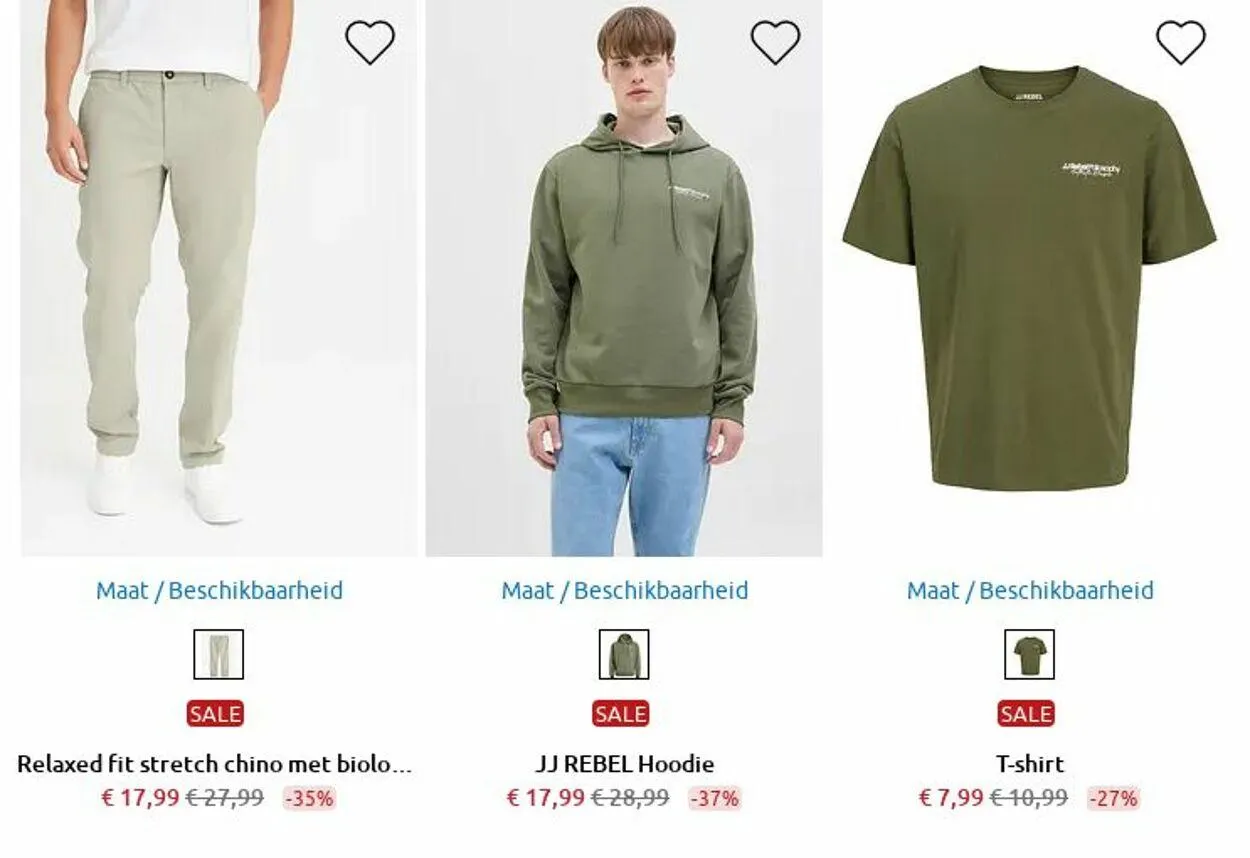Select the green hoodie color swatch
This screenshot has height=858, width=1250.
624,654
